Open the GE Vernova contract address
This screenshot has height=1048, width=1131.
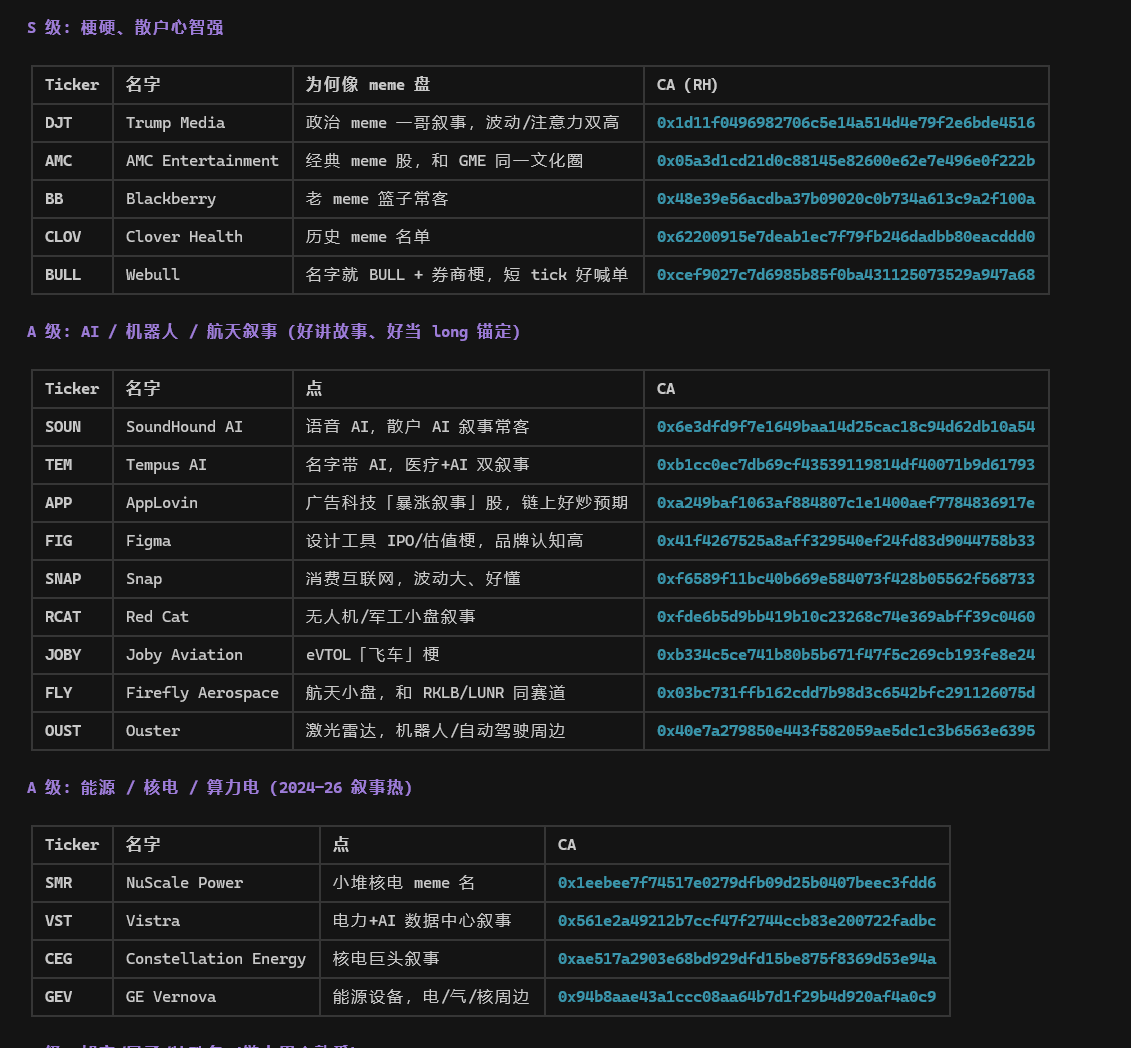coord(747,997)
